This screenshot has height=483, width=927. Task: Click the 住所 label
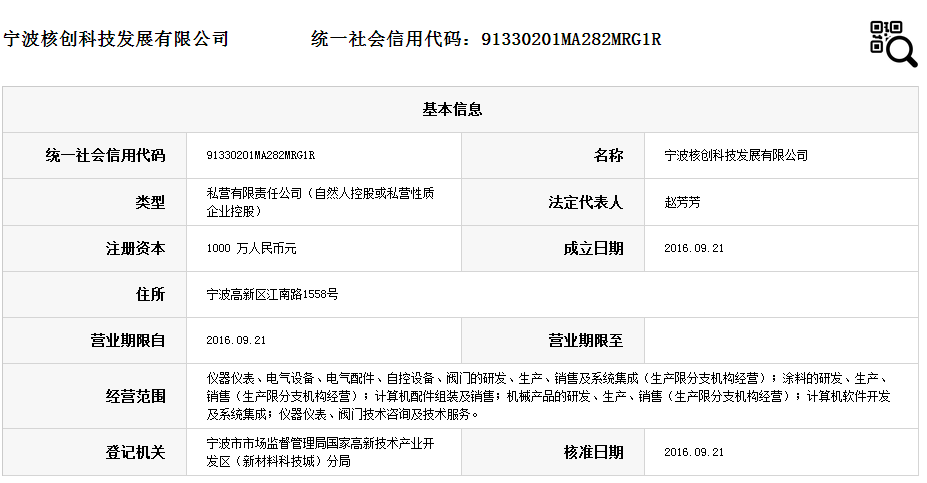click(150, 294)
